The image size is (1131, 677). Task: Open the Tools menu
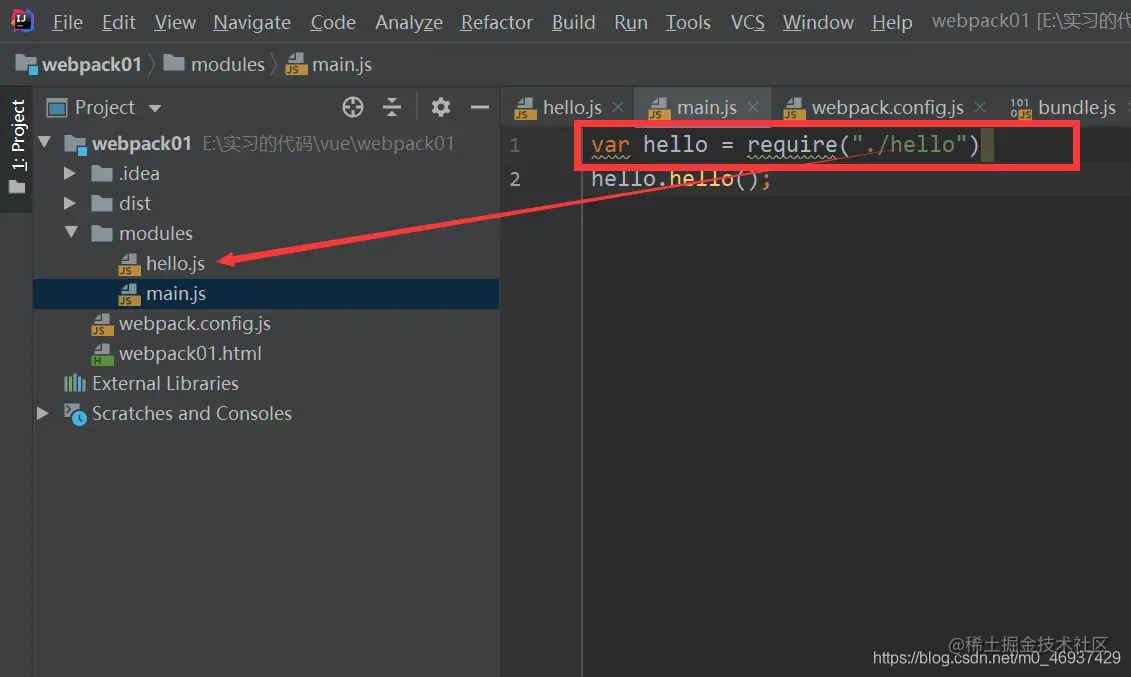(x=687, y=22)
